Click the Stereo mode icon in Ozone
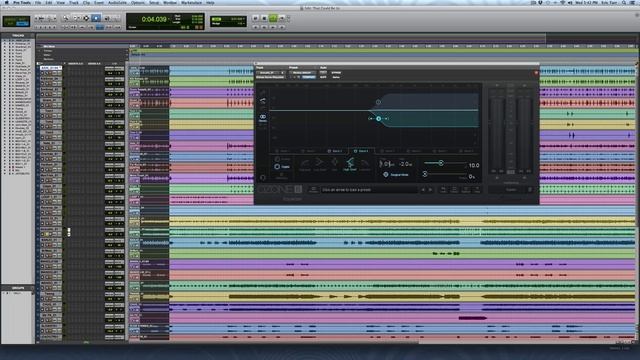 (263, 118)
